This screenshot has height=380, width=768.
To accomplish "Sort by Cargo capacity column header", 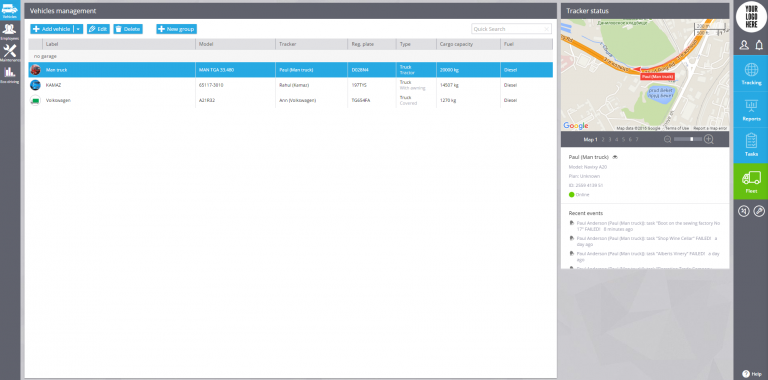I will [468, 44].
